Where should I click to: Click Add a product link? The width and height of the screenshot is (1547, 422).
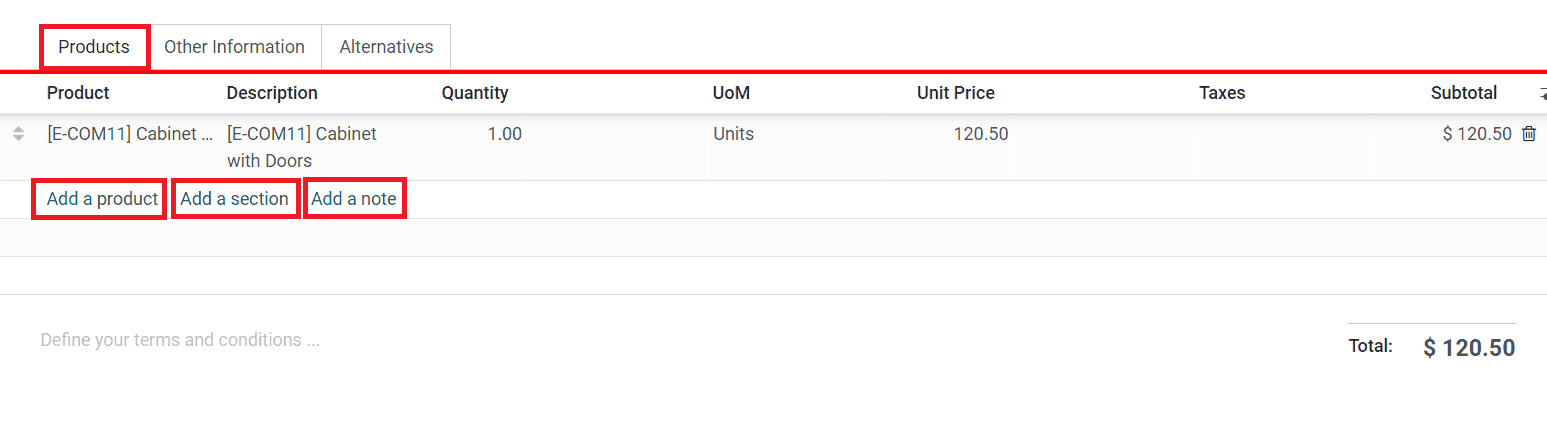[102, 199]
